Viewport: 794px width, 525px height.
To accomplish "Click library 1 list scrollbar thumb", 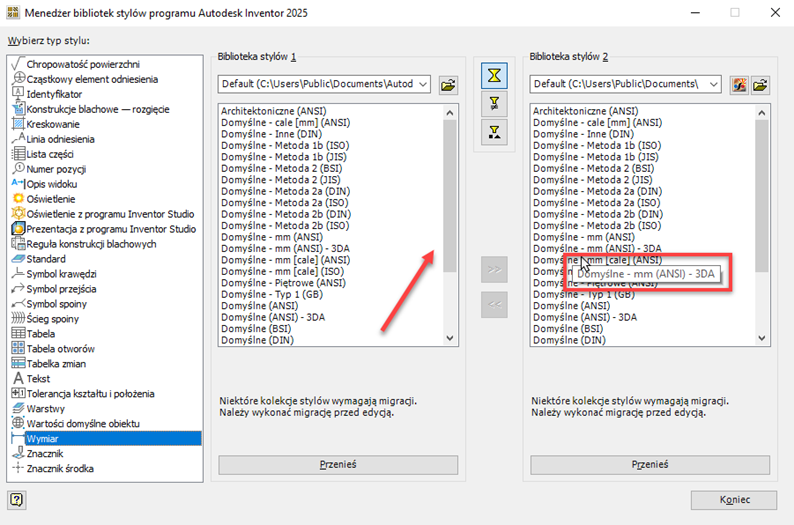I will tap(450, 196).
